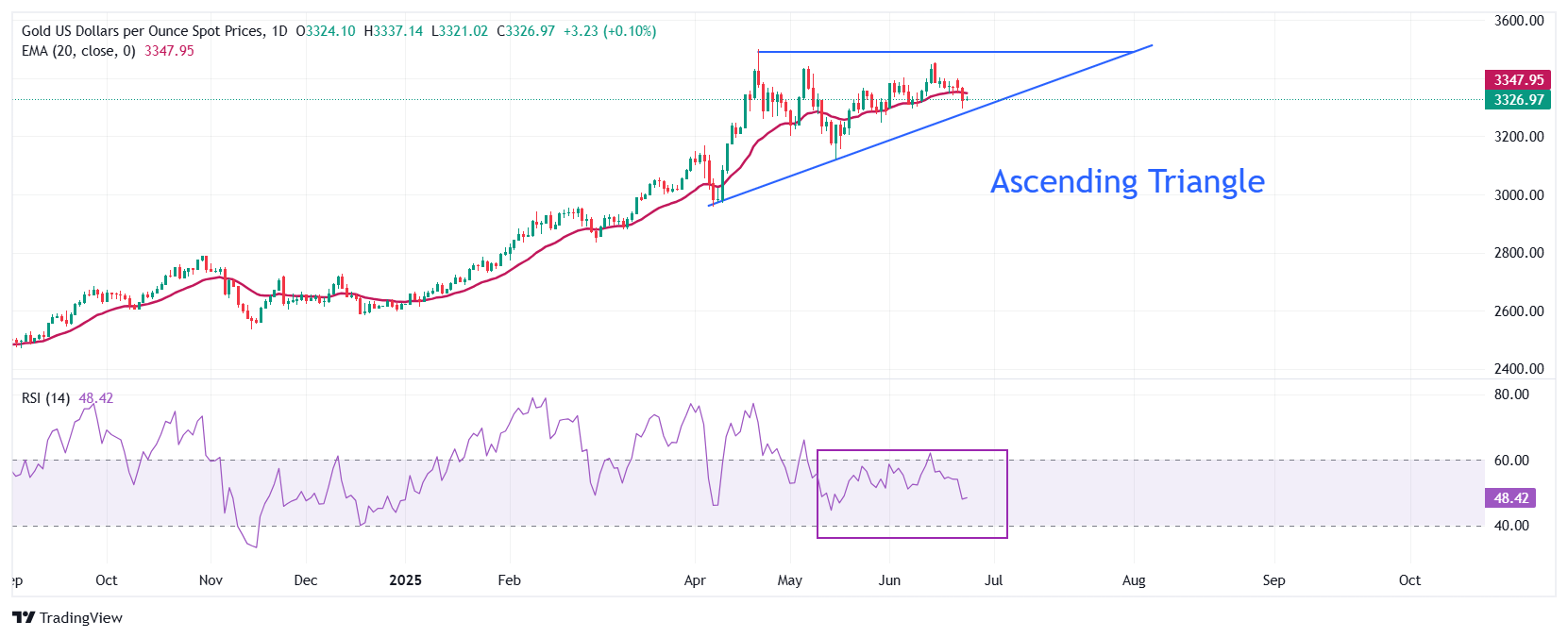Screen dimensions: 1568x638
Task: Click the TradingView wordmark text
Action: [81, 618]
